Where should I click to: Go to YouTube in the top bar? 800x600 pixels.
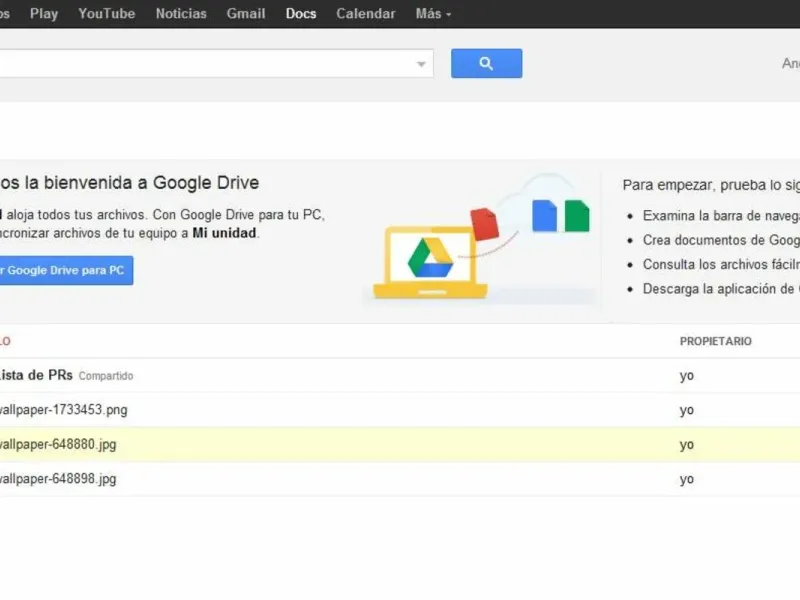106,14
